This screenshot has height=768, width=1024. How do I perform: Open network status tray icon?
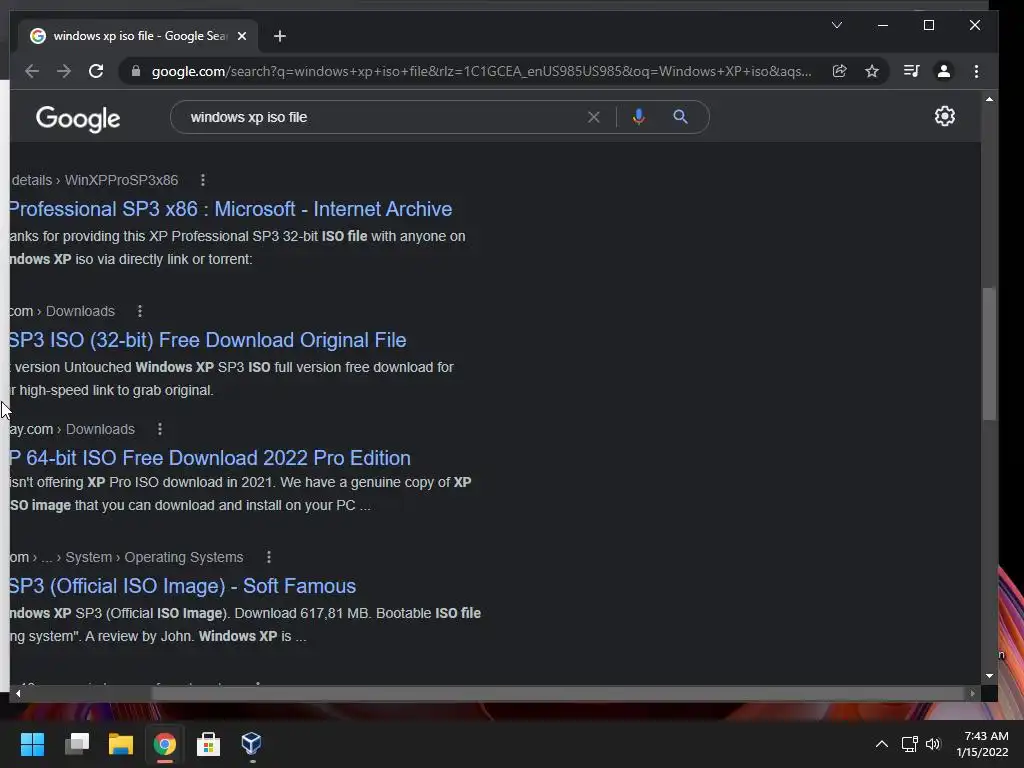[909, 744]
